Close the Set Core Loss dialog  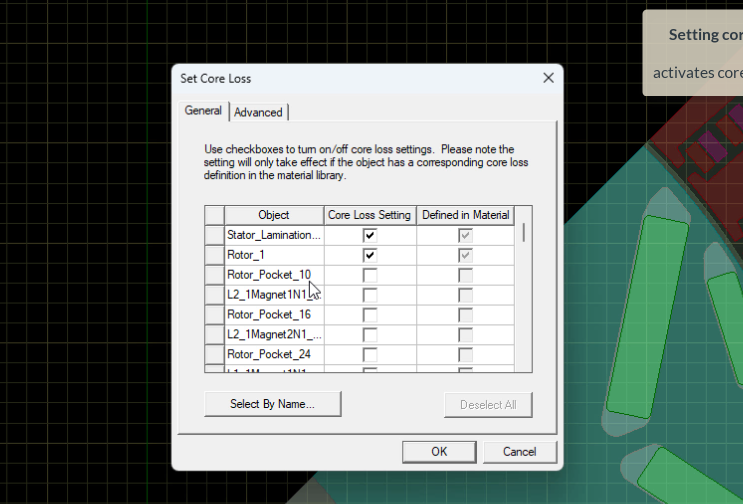tap(548, 78)
